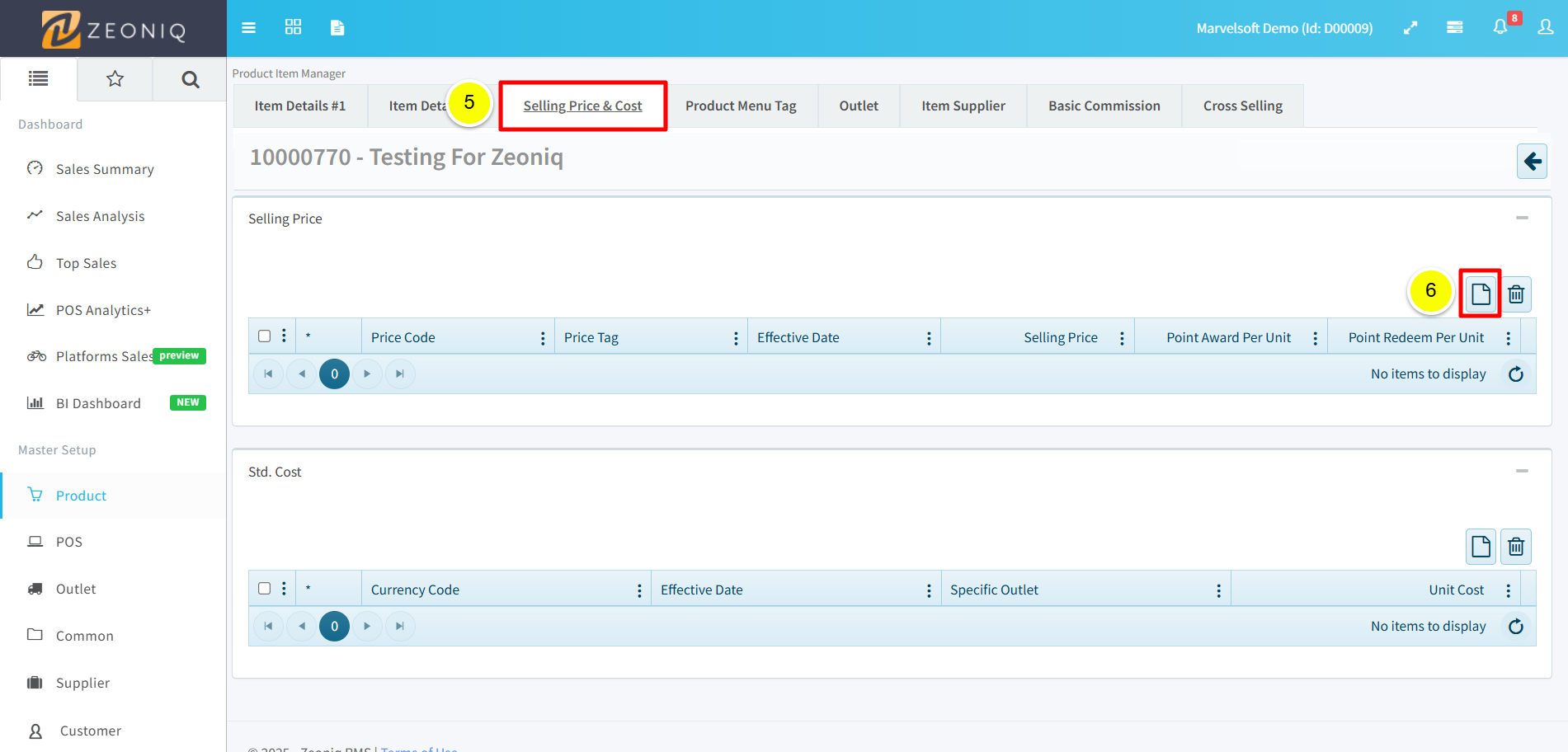Image resolution: width=1568 pixels, height=752 pixels.
Task: Open the Specific Outlet column menu
Action: point(1218,590)
